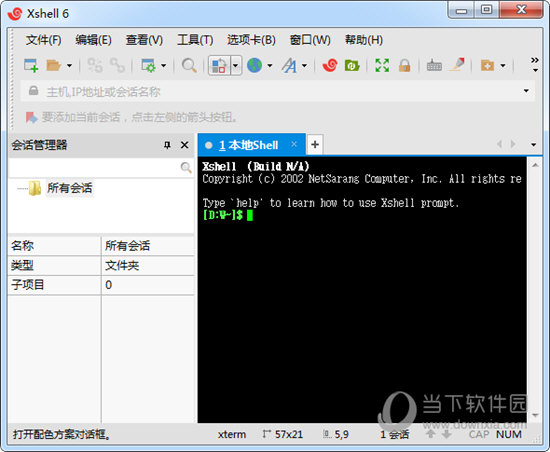
Task: Click the CAP lock status indicator
Action: tap(479, 434)
